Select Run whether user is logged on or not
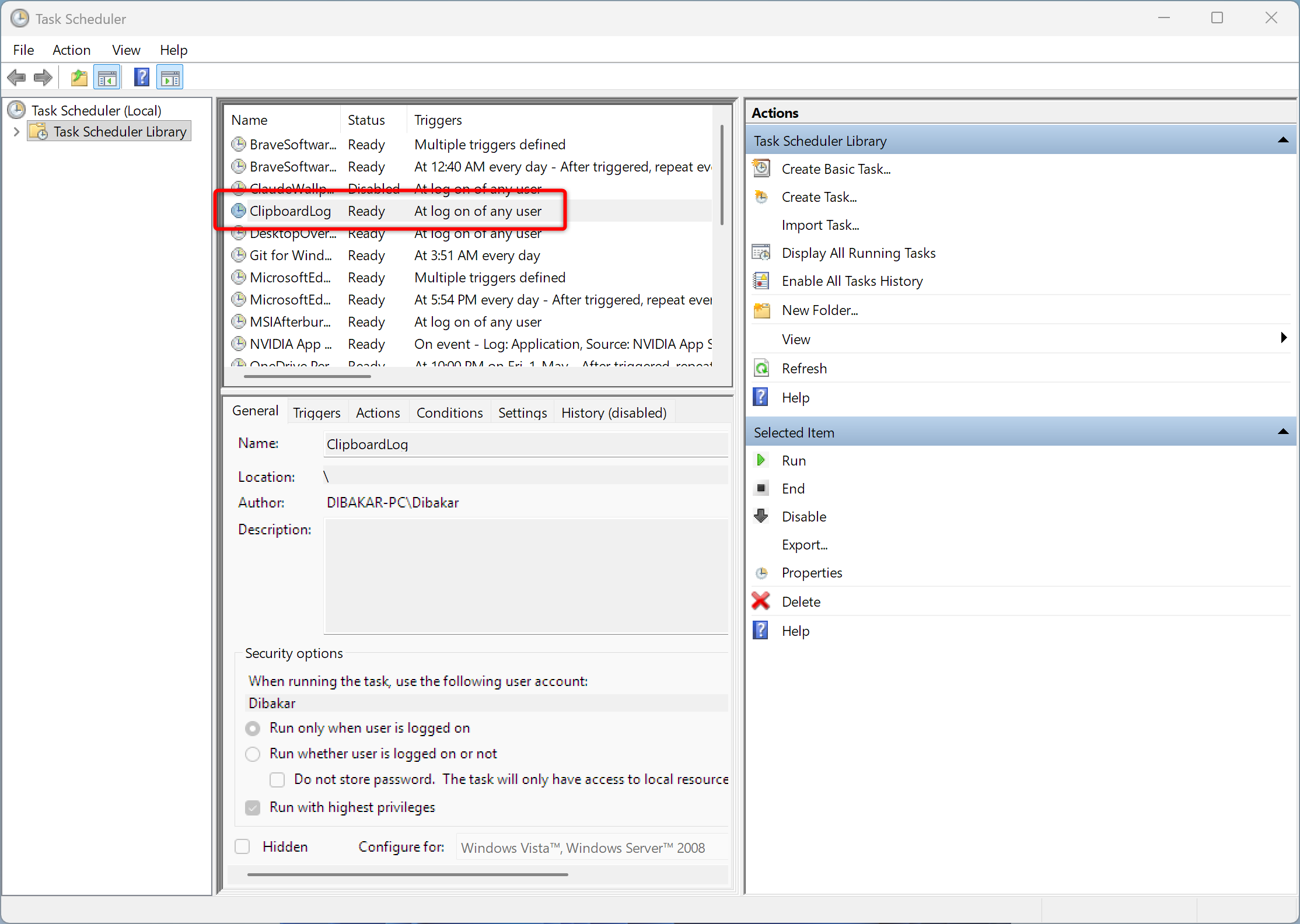This screenshot has width=1300, height=924. 253,754
